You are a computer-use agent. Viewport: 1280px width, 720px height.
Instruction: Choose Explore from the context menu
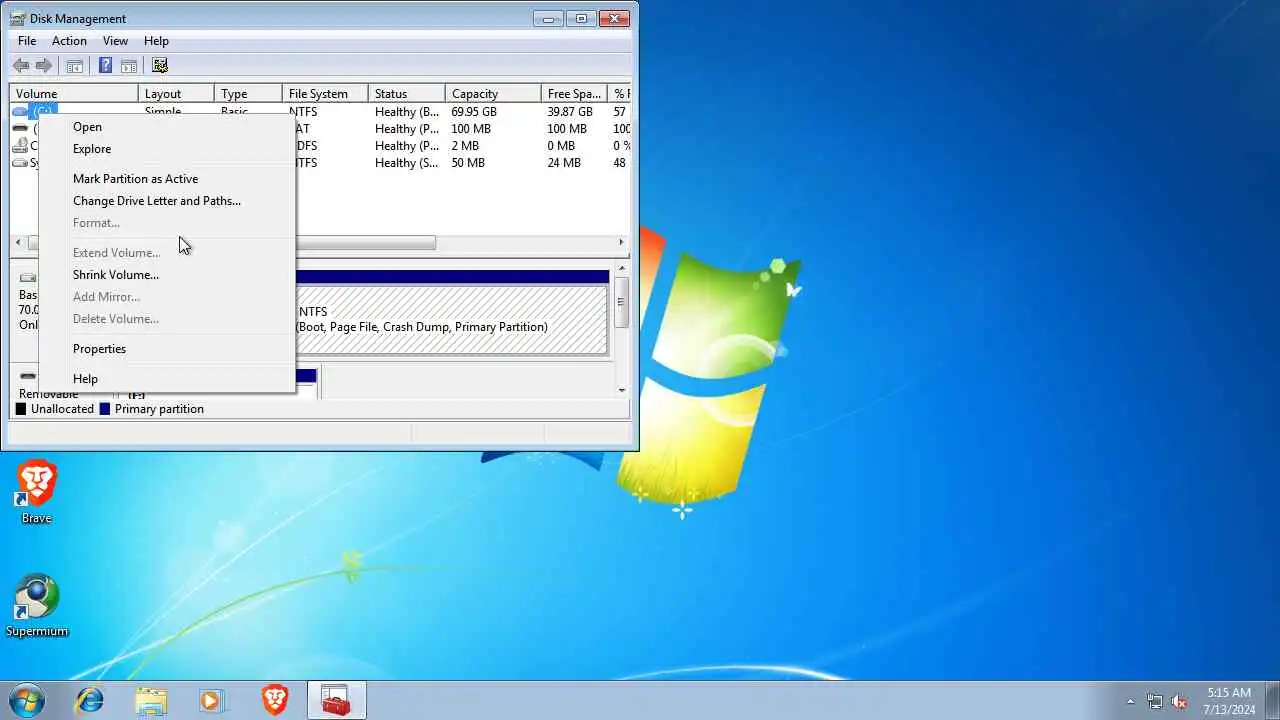[167, 149]
